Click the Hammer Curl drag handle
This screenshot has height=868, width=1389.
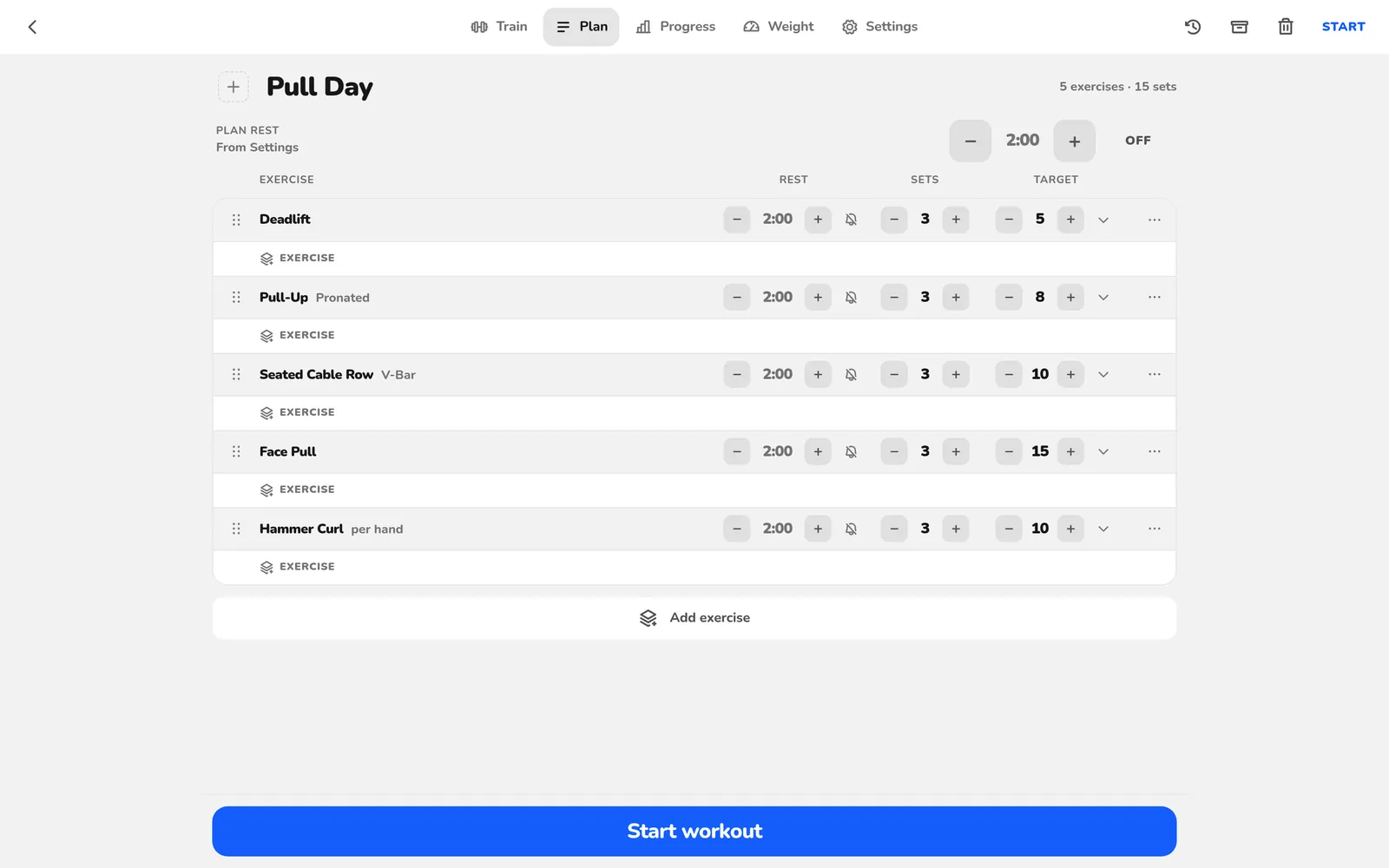pos(236,529)
